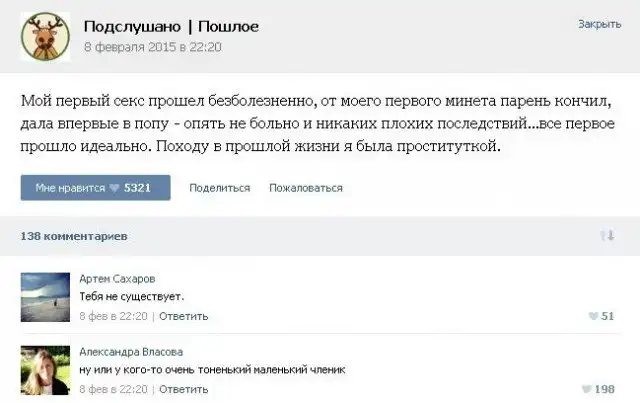
Task: Reply to Артем Сахаров's comment
Action: [x=183, y=316]
